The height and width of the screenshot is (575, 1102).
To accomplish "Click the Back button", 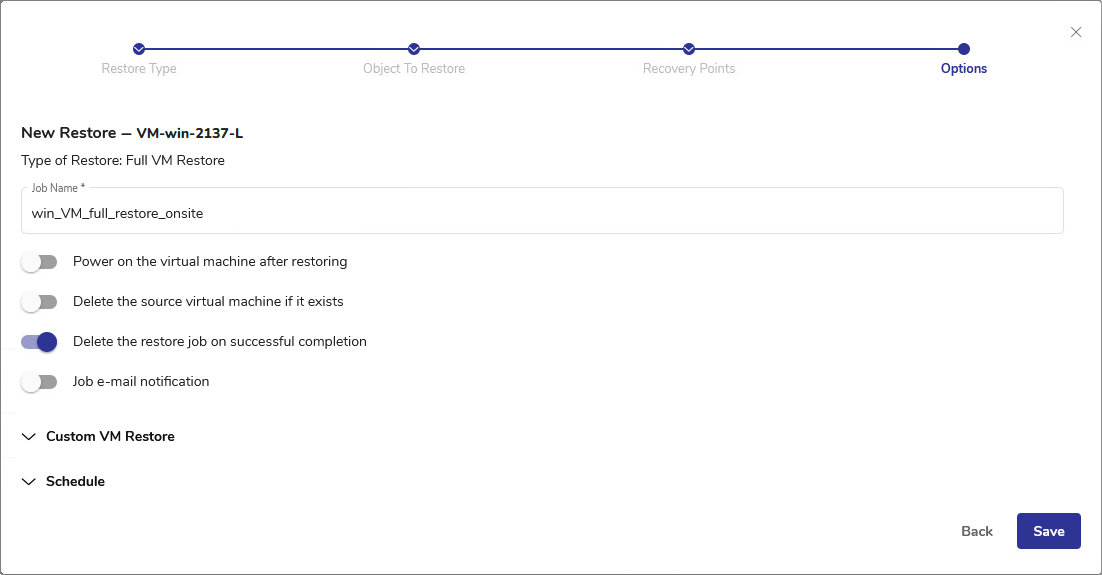I will [977, 532].
